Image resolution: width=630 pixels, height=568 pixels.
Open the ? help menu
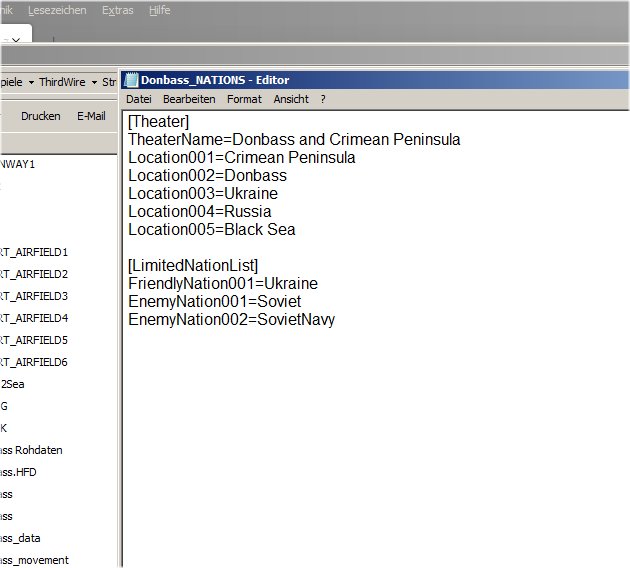[x=323, y=99]
